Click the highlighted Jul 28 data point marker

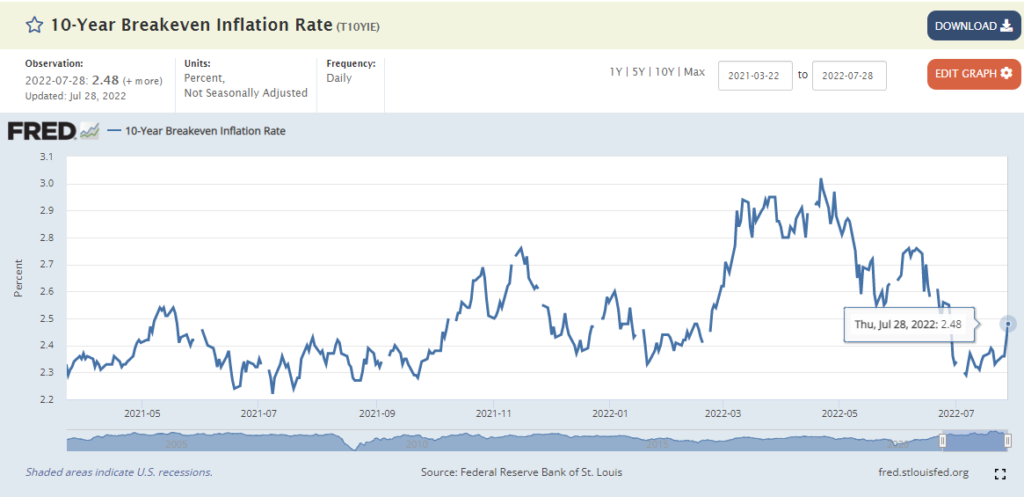pyautogui.click(x=1008, y=324)
